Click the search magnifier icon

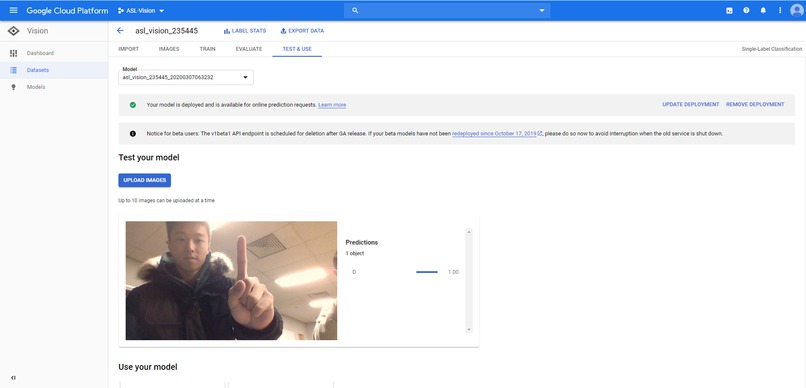[355, 10]
